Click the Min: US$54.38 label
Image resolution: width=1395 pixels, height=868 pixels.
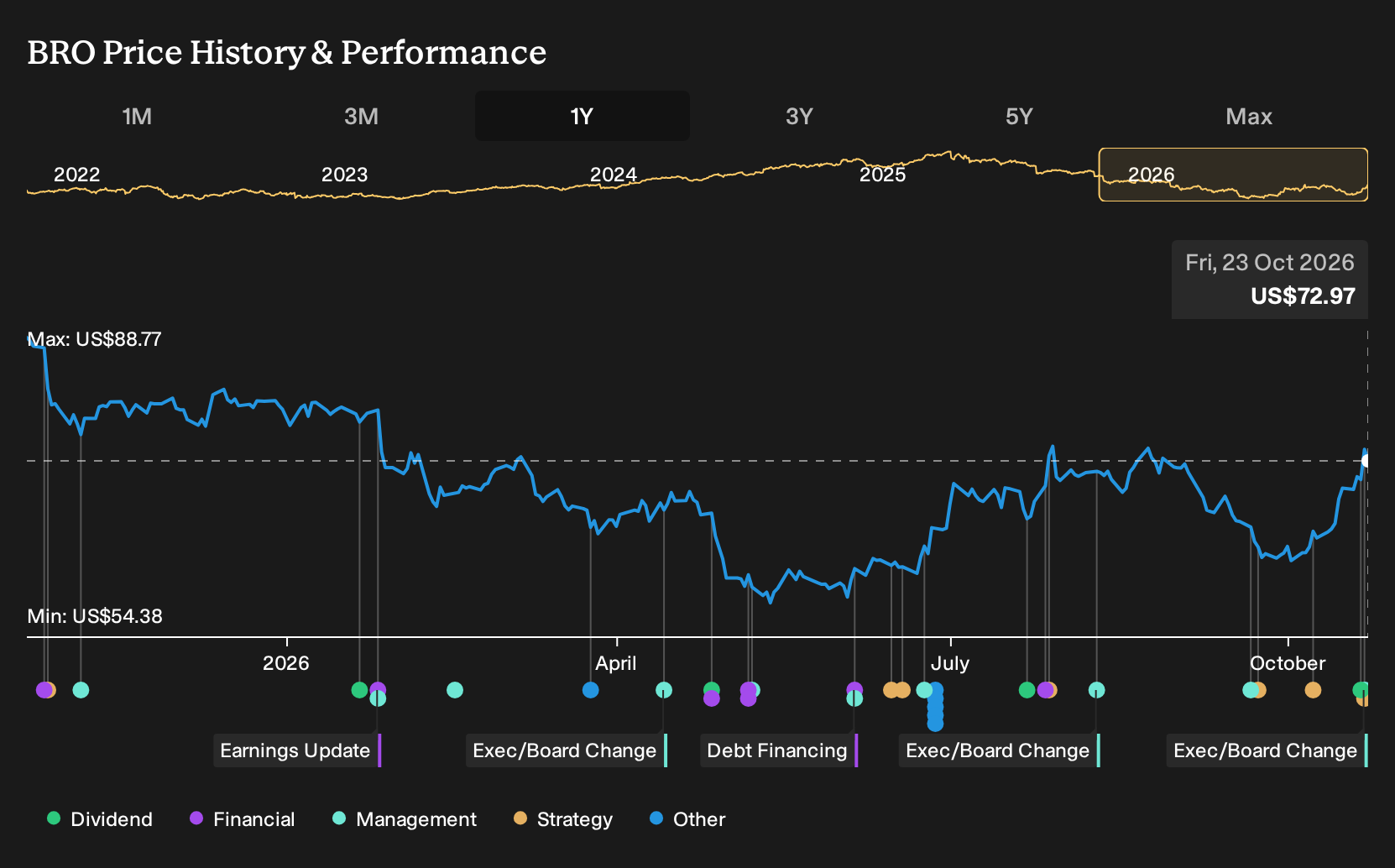[x=95, y=616]
